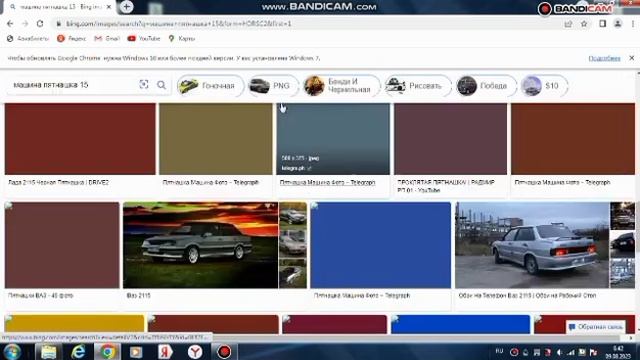This screenshot has width=640, height=360.
Task: Go back to previous page in Chrome
Action: pos(10,24)
